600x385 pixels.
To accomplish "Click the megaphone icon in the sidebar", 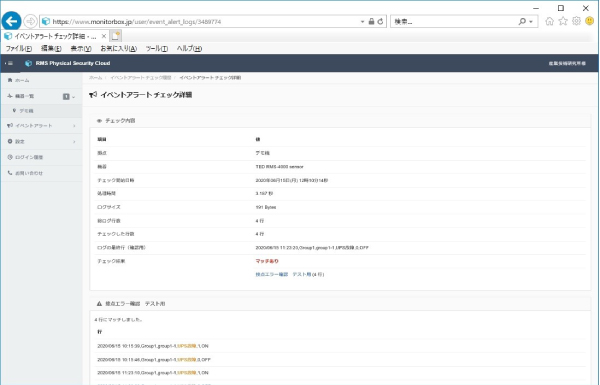I will pyautogui.click(x=10, y=125).
